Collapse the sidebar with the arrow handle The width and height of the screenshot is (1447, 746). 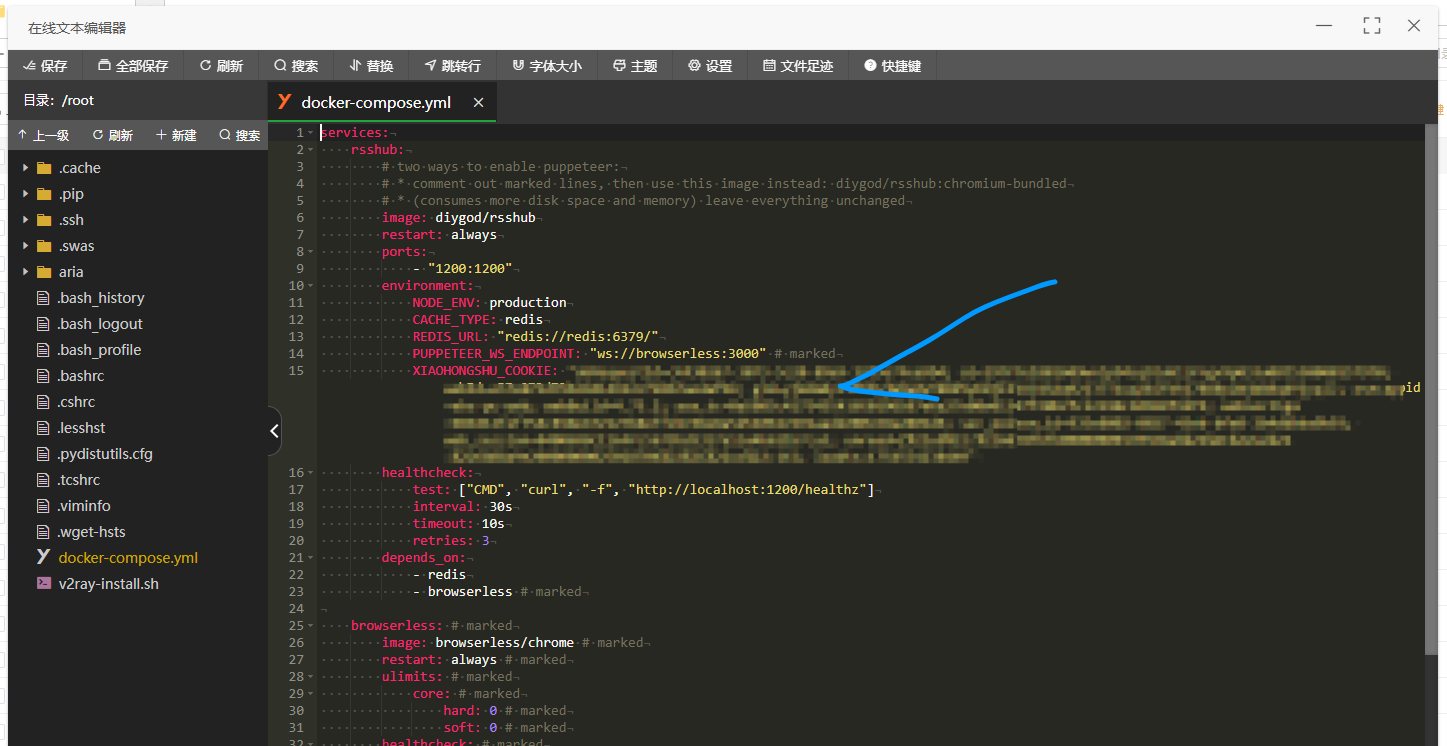point(274,431)
